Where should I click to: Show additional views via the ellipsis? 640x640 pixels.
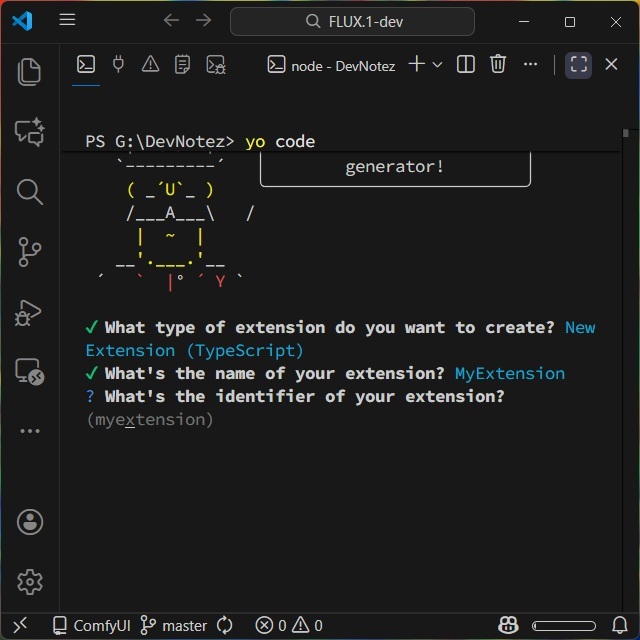30,431
